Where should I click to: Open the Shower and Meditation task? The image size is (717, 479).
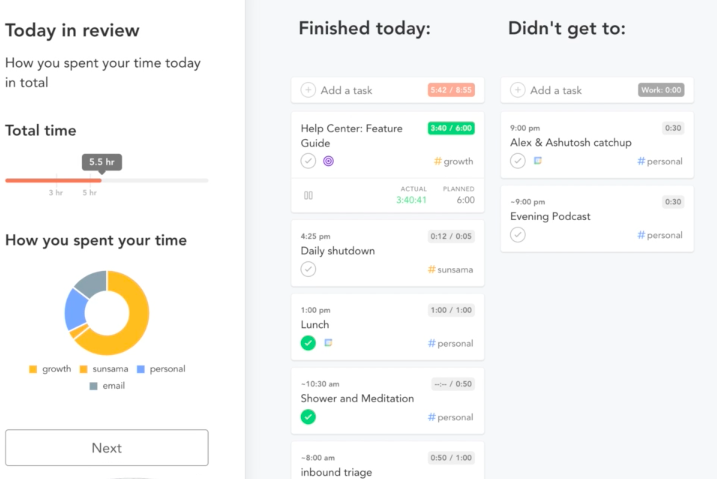[357, 399]
